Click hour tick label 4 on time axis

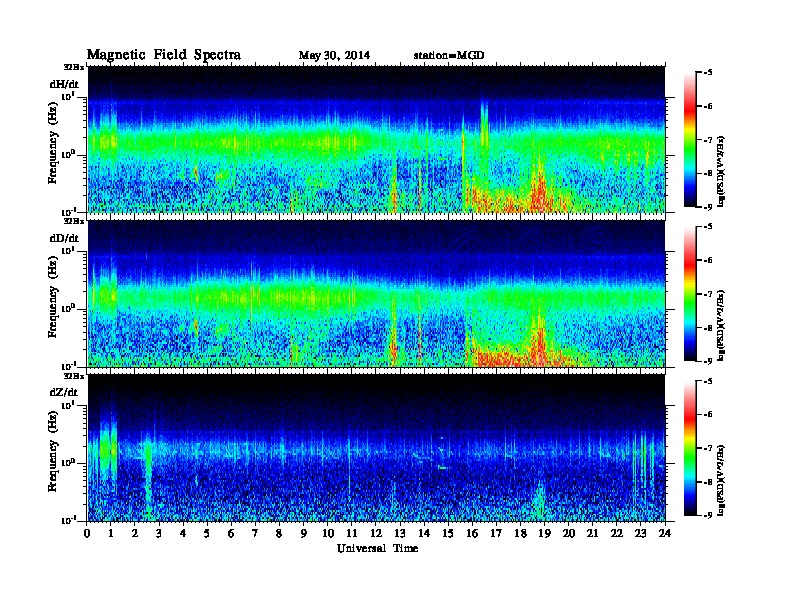pos(183,533)
